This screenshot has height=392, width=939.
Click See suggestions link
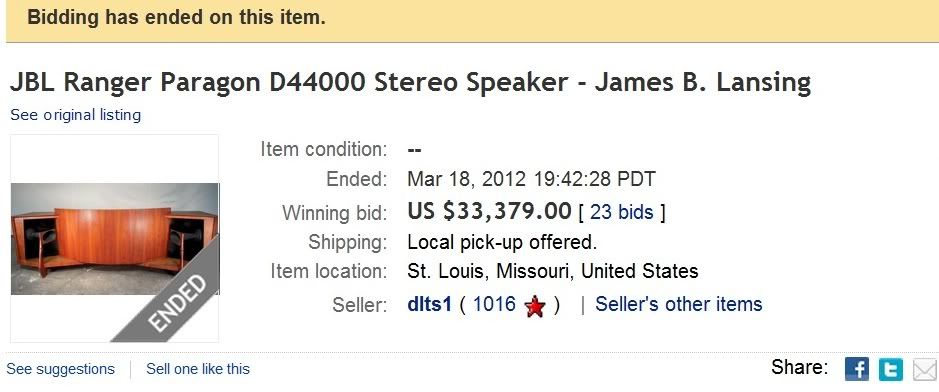[x=60, y=369]
